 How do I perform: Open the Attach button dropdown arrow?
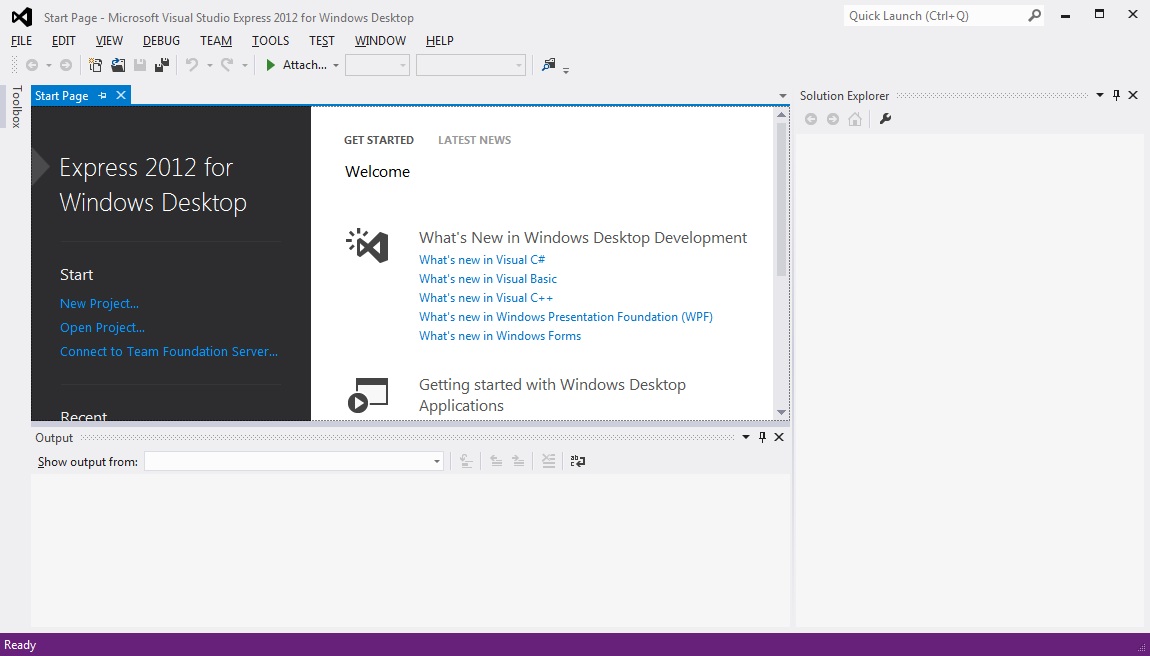coord(336,65)
